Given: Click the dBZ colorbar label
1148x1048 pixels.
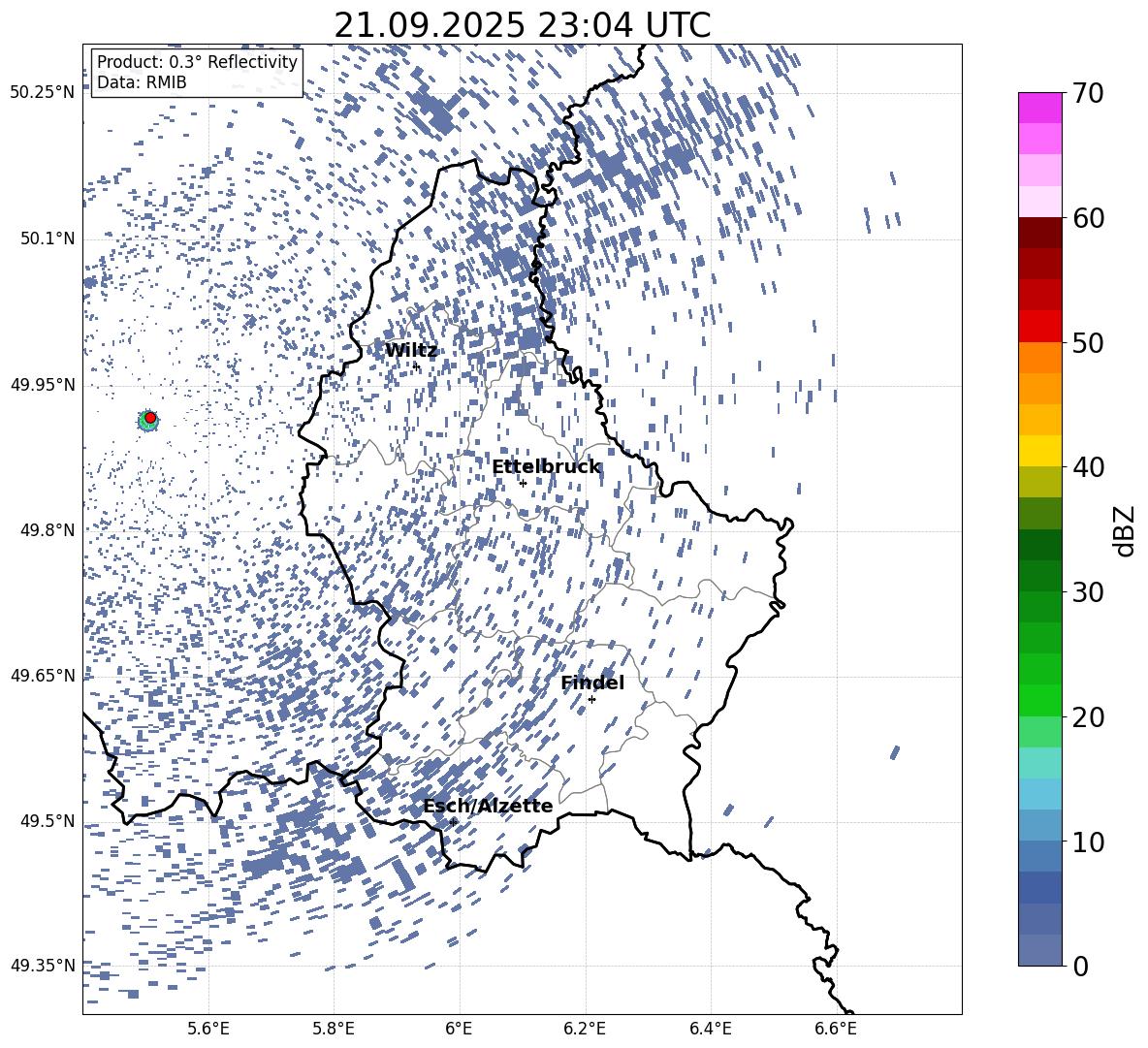Looking at the screenshot, I should (1126, 530).
